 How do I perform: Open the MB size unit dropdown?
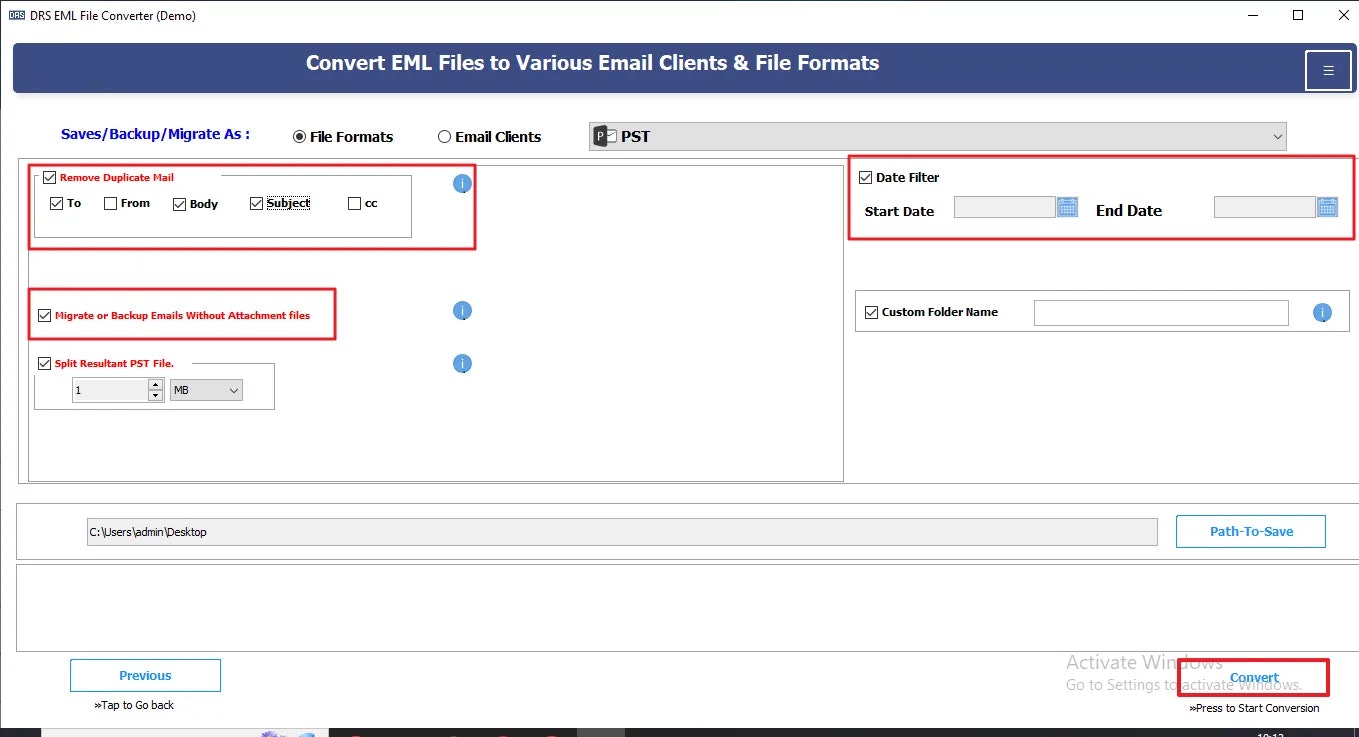click(x=207, y=390)
